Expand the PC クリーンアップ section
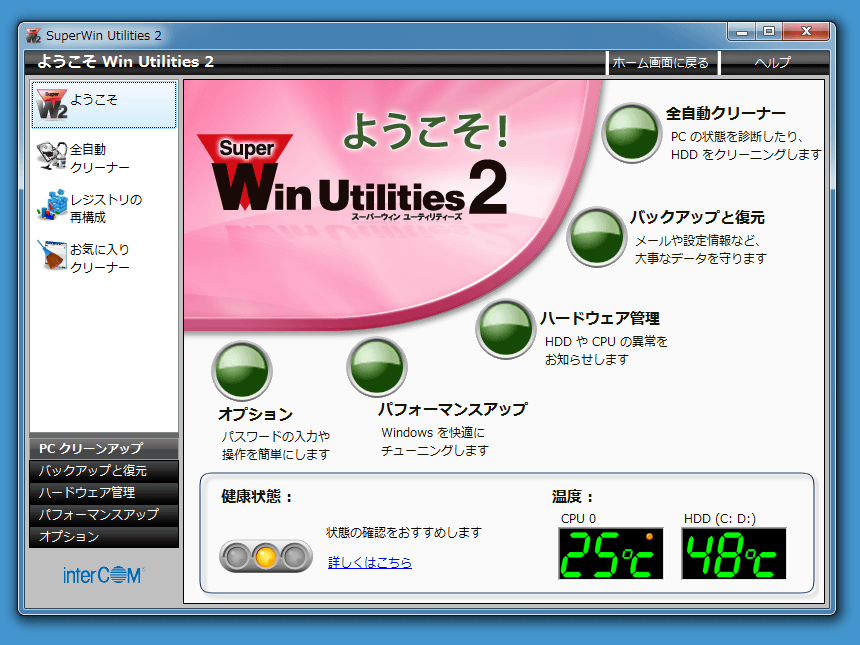 click(104, 448)
